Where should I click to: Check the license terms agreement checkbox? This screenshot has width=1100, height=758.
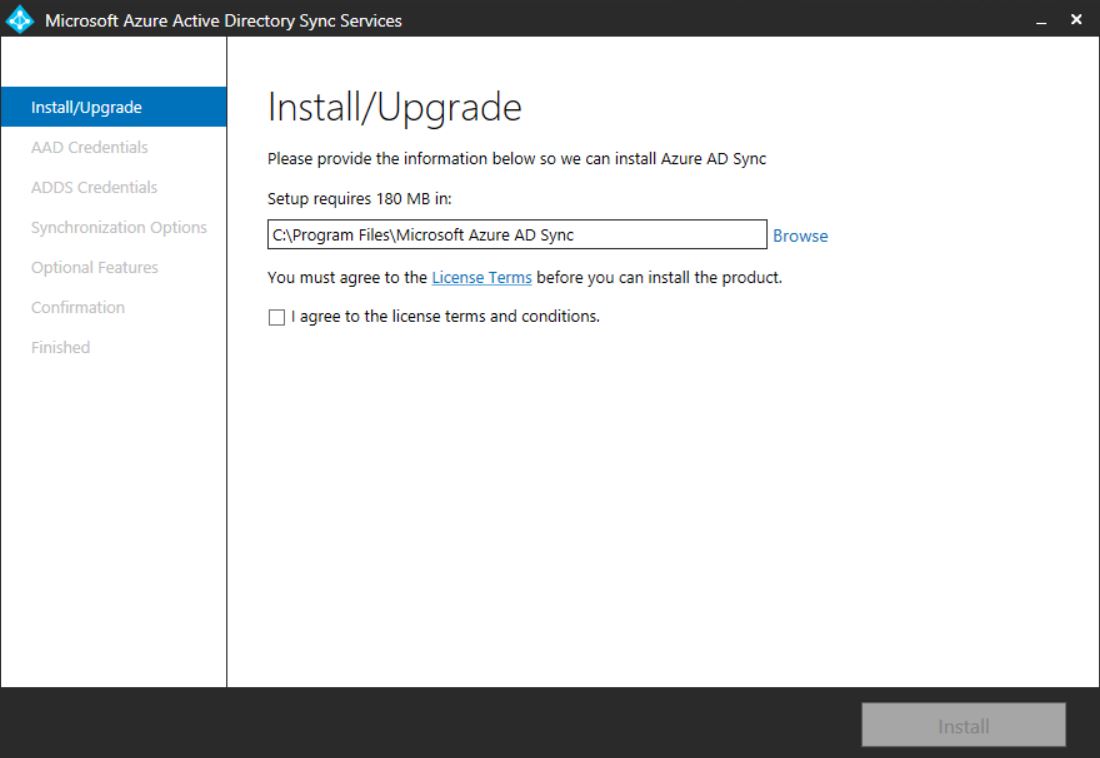click(x=276, y=317)
